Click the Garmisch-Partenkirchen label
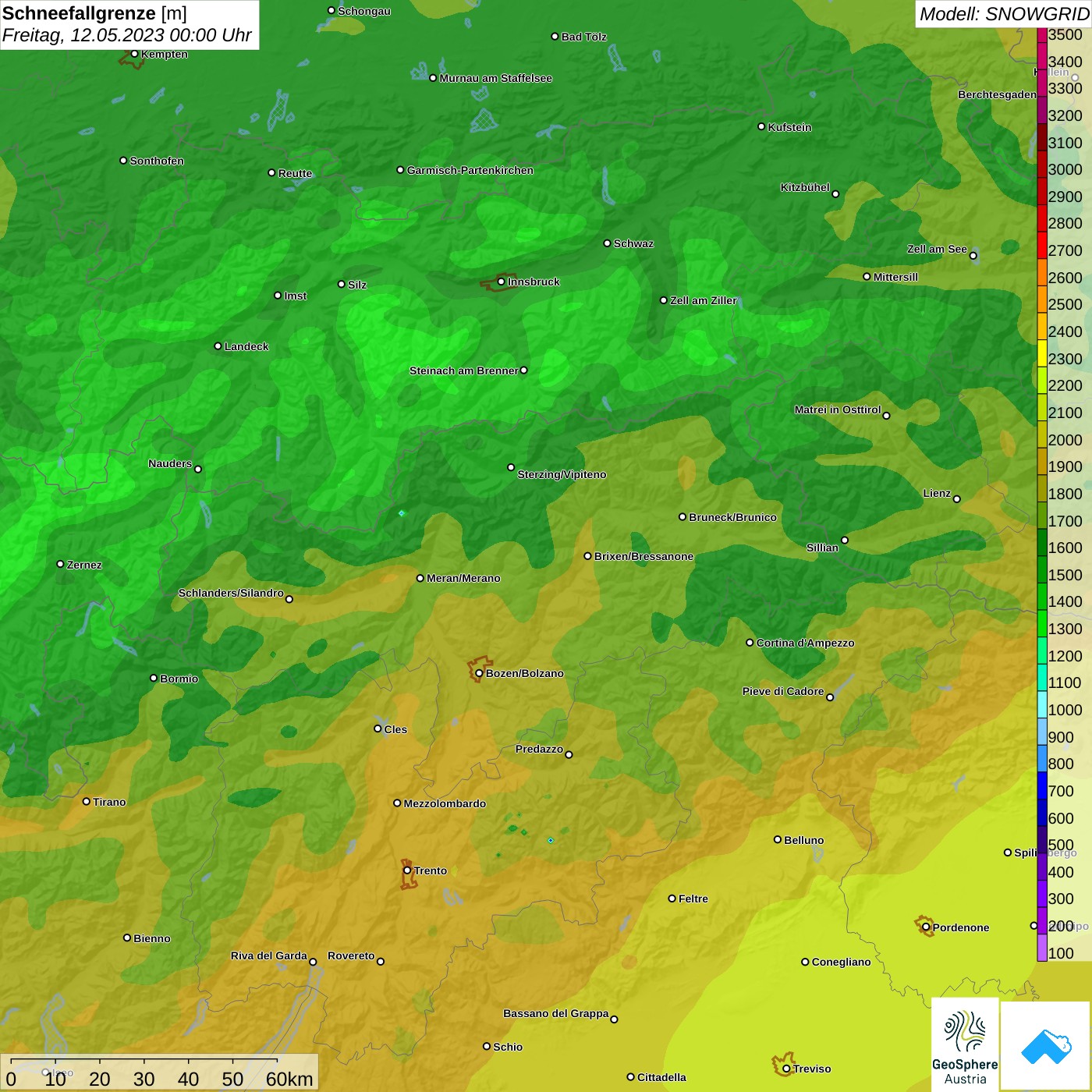Screen dimensions: 1092x1092 pos(470,170)
